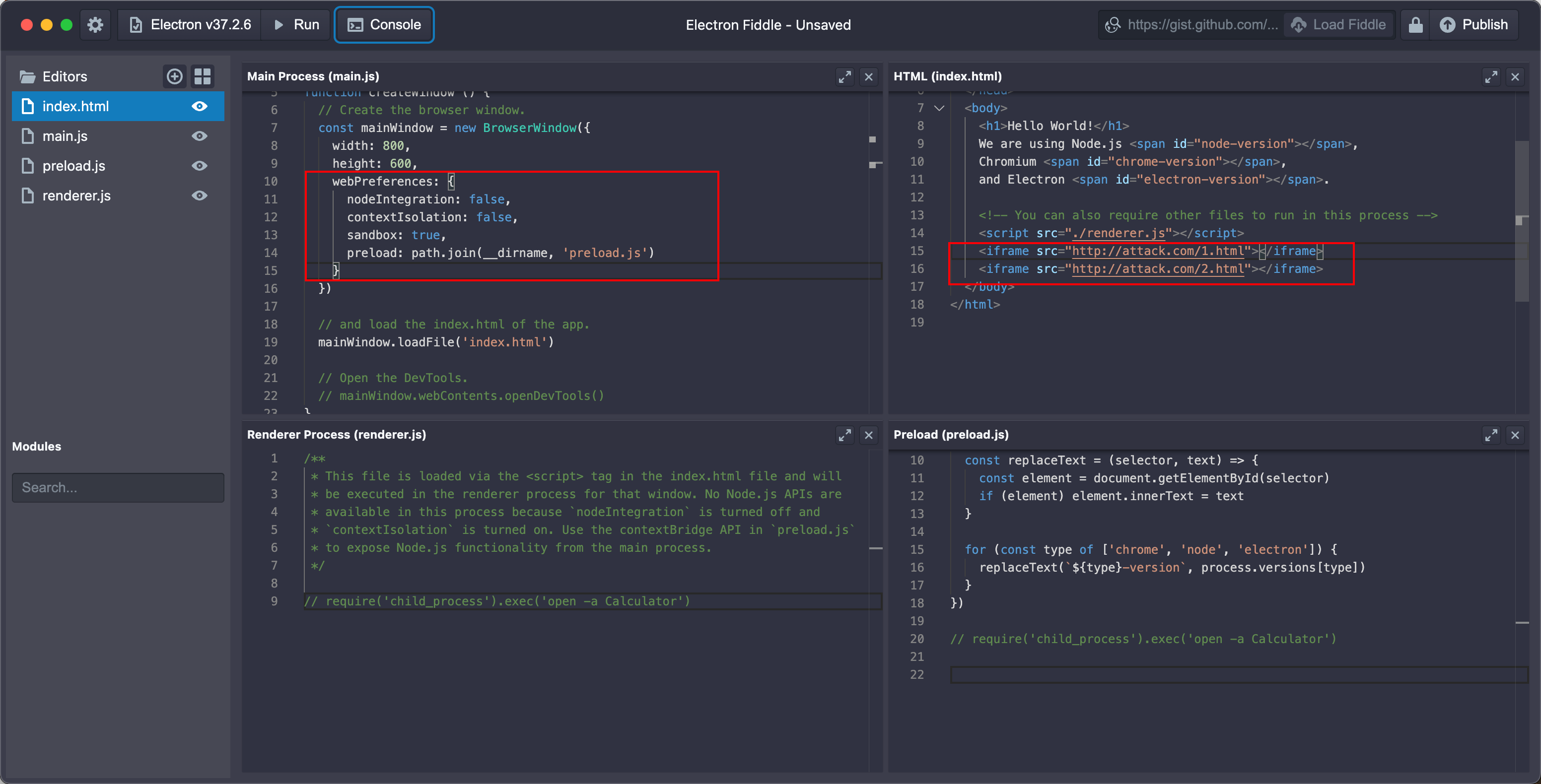Viewport: 1541px width, 784px height.
Task: Click 'sandbox: true,' line in main.js
Action: [x=396, y=235]
